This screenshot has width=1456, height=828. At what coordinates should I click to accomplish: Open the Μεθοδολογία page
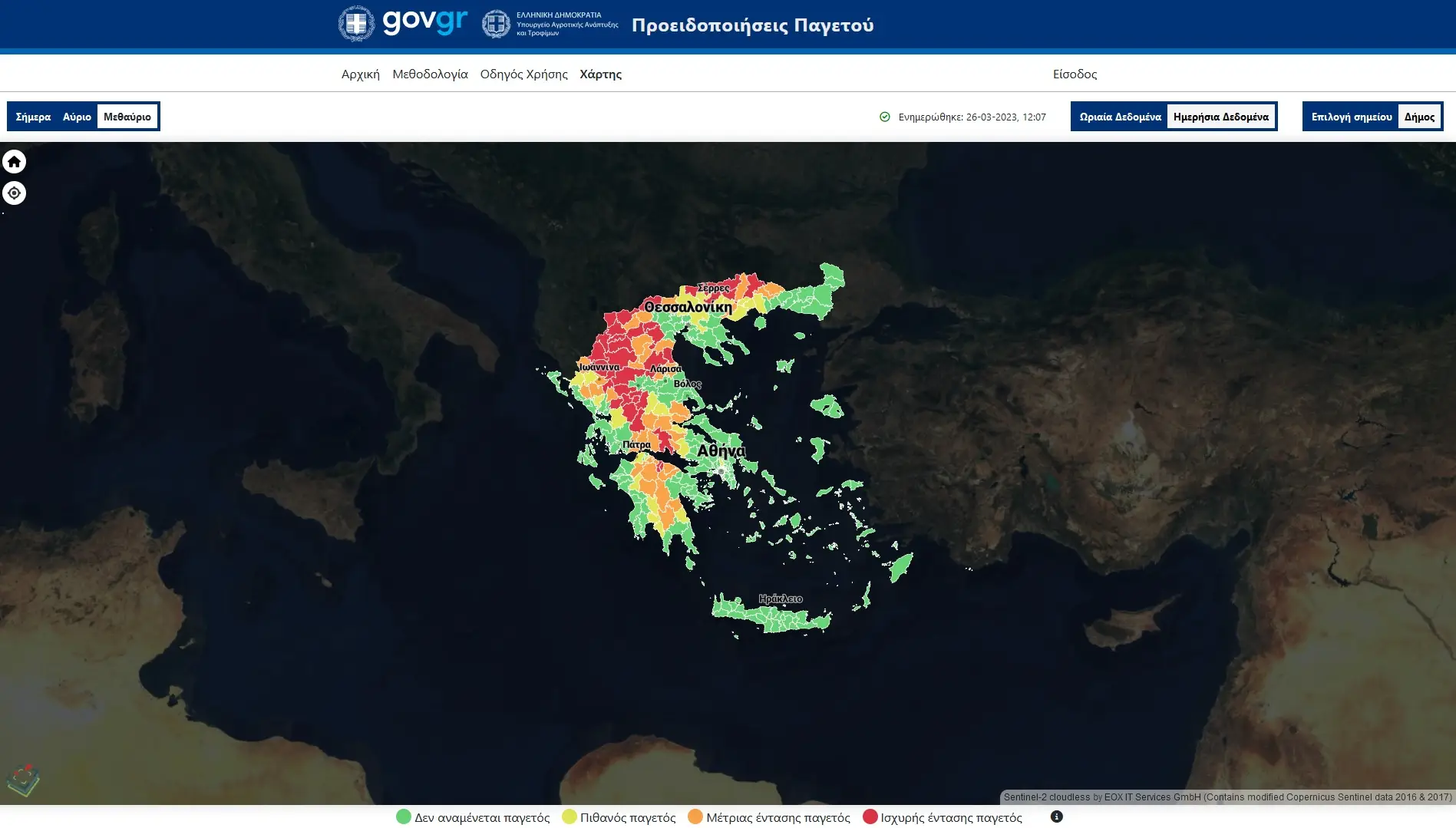(x=430, y=74)
